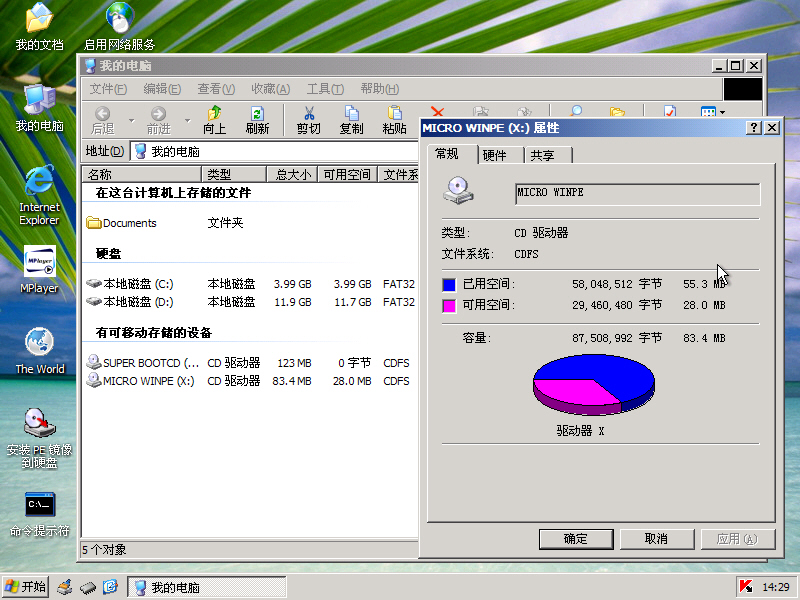Screen dimensions: 800x600
Task: Click the help question mark button
Action: (754, 128)
